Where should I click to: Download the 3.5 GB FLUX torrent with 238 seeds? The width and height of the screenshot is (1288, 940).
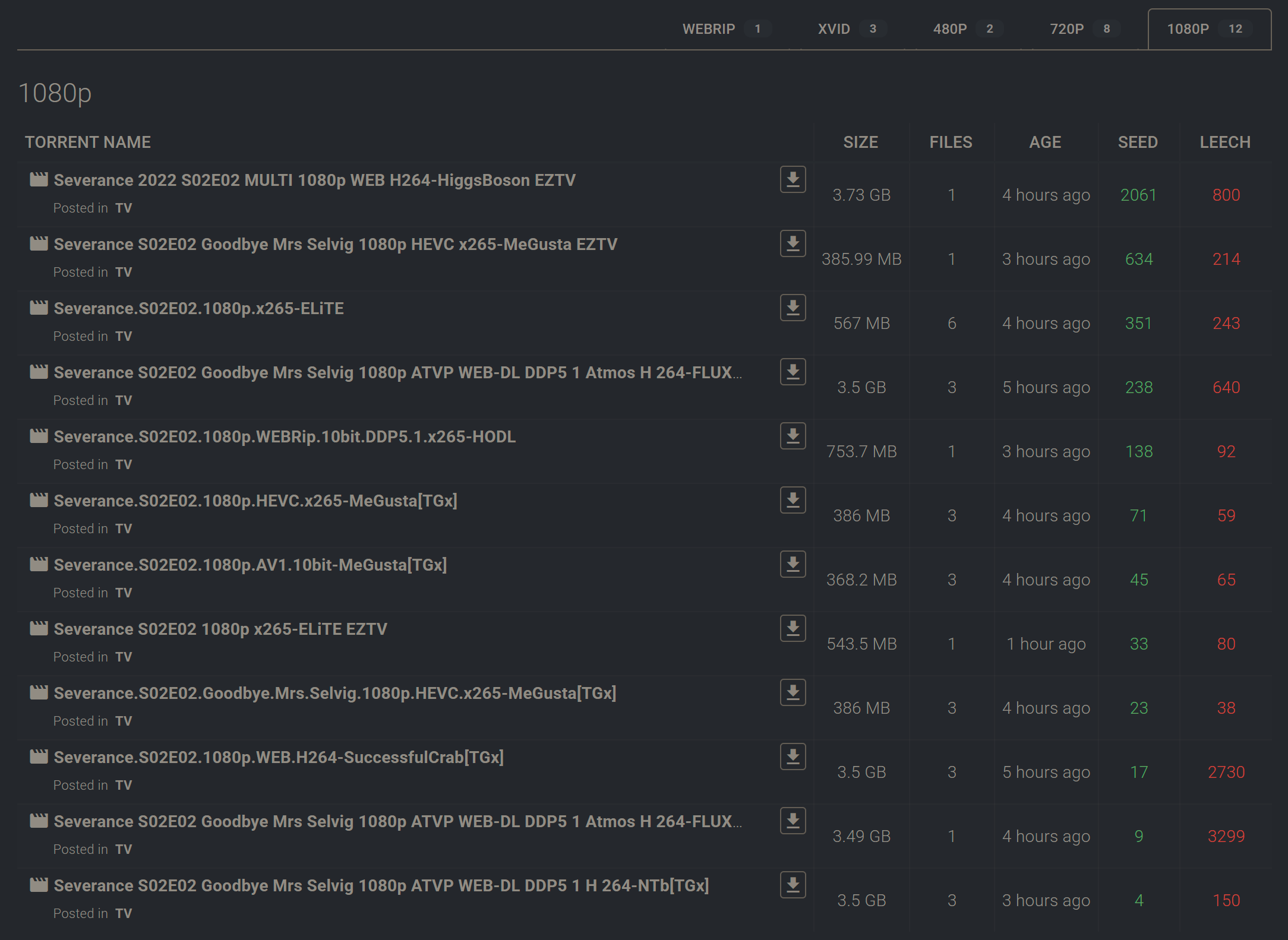click(793, 372)
